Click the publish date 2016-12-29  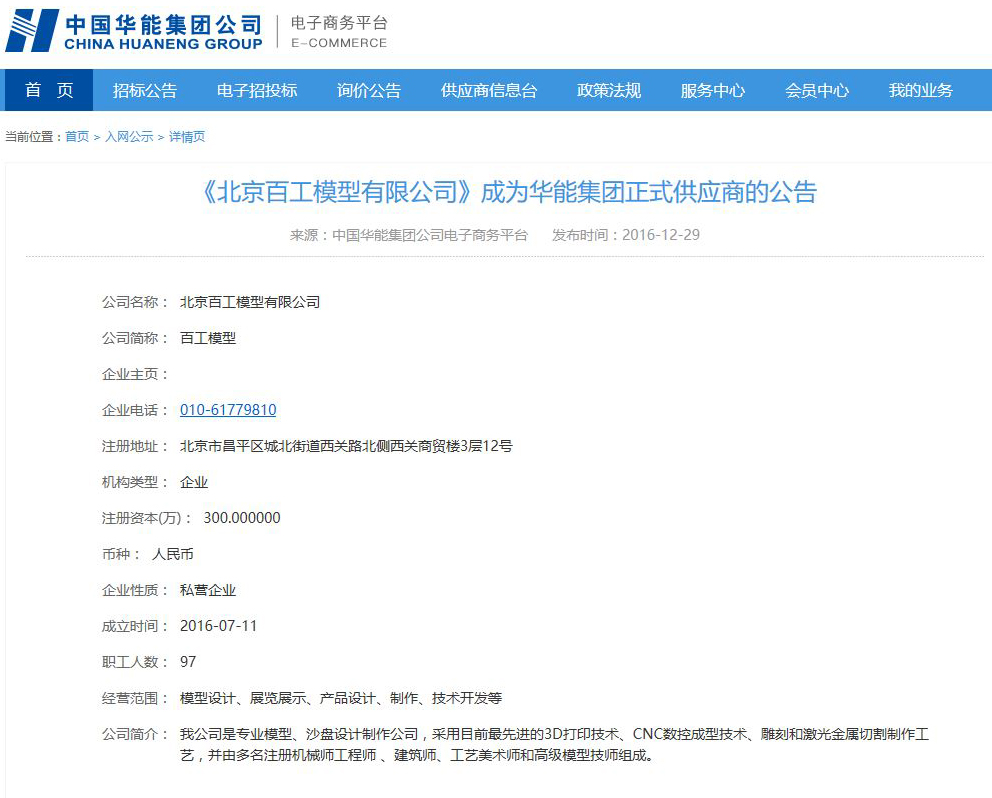click(661, 235)
